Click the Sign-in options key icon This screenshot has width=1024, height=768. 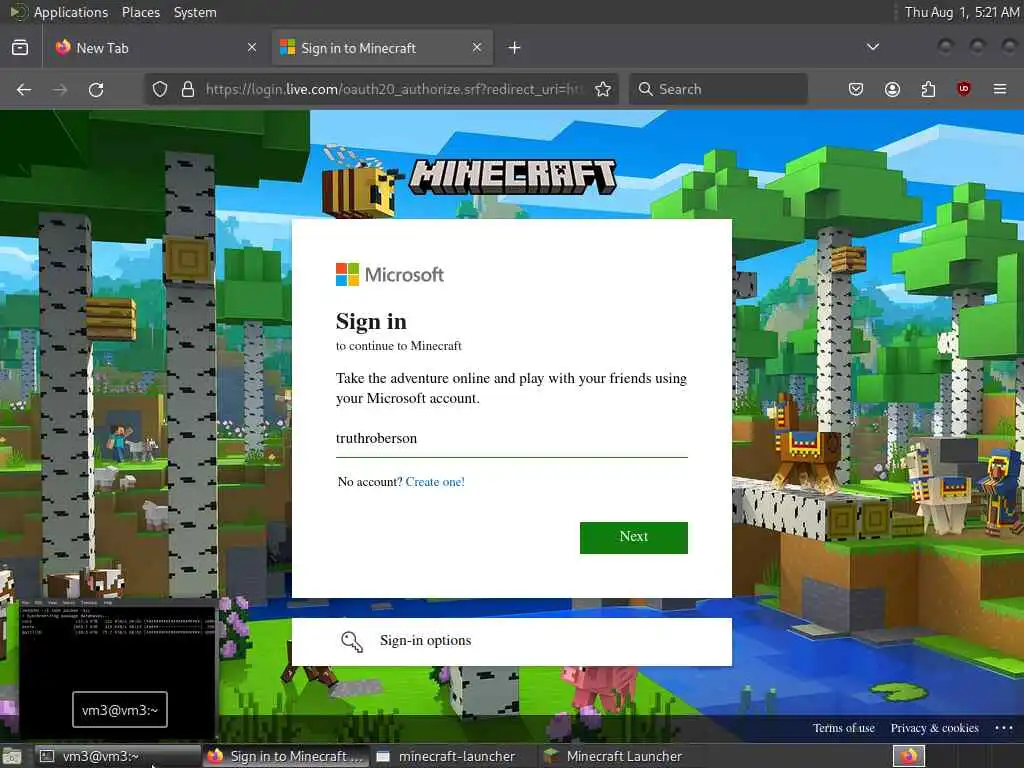[352, 641]
